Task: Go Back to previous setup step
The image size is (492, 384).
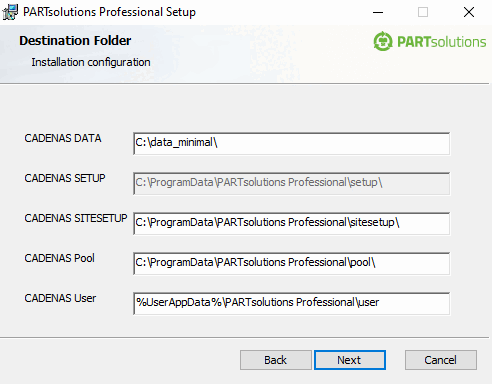Action: coord(276,360)
